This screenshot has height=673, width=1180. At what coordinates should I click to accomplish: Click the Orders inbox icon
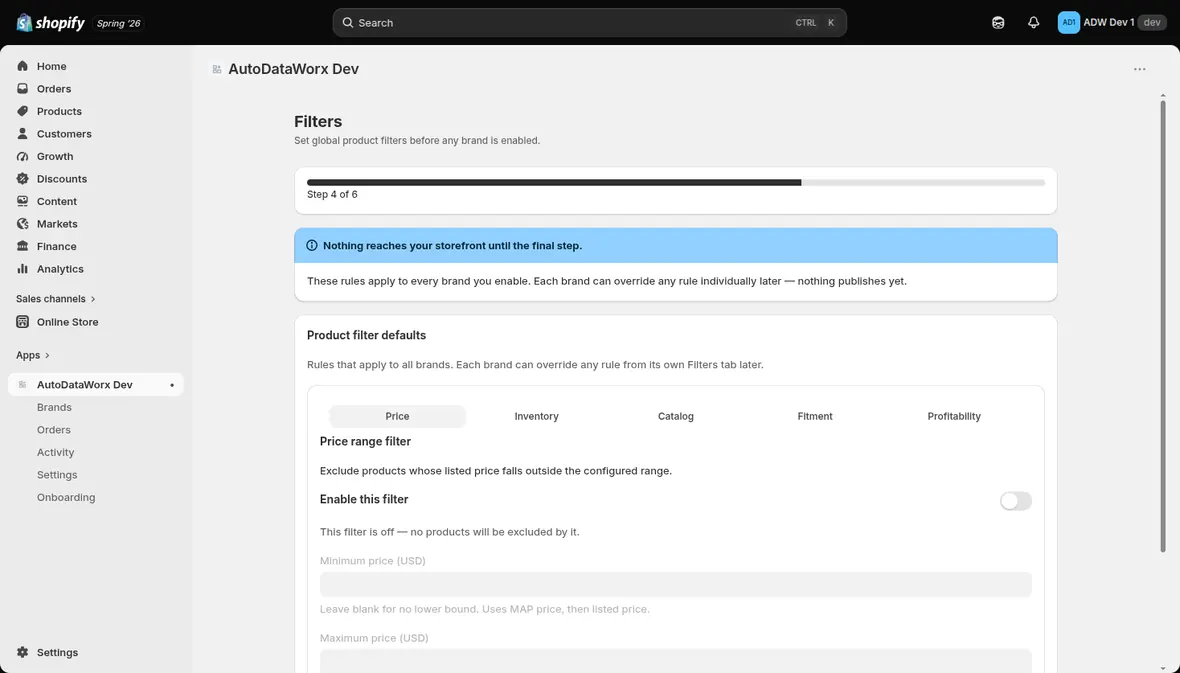click(x=23, y=89)
